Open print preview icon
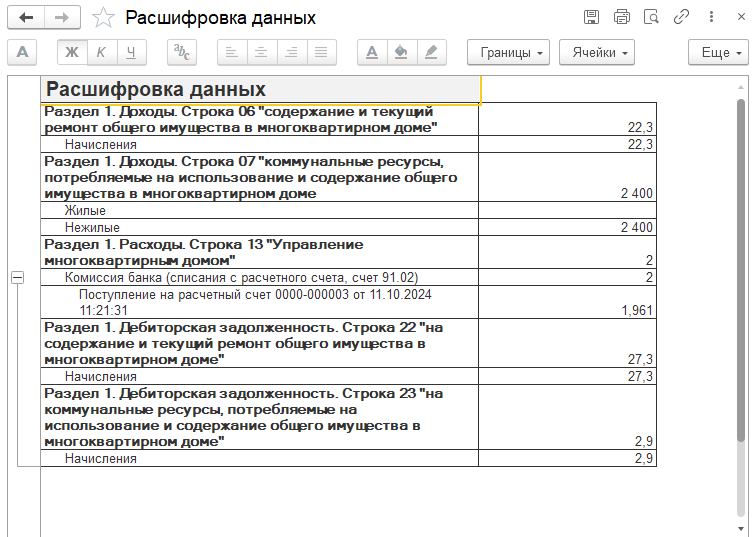755x537 pixels. [651, 17]
